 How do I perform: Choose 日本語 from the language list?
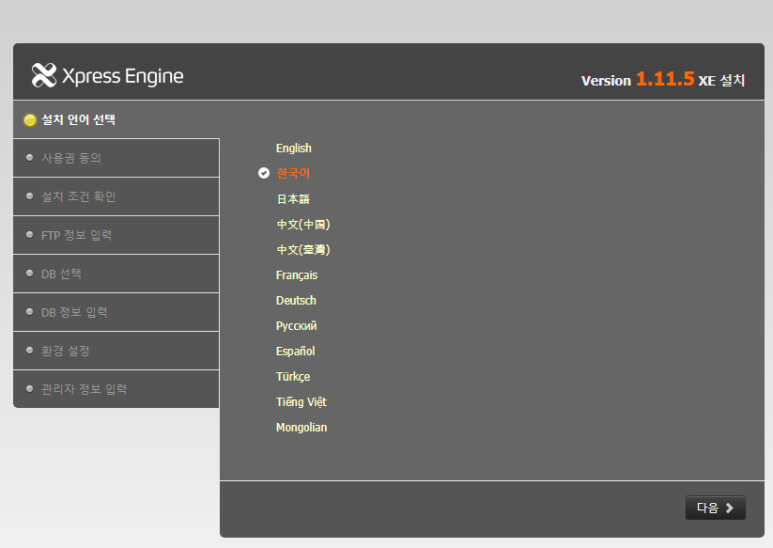[293, 199]
